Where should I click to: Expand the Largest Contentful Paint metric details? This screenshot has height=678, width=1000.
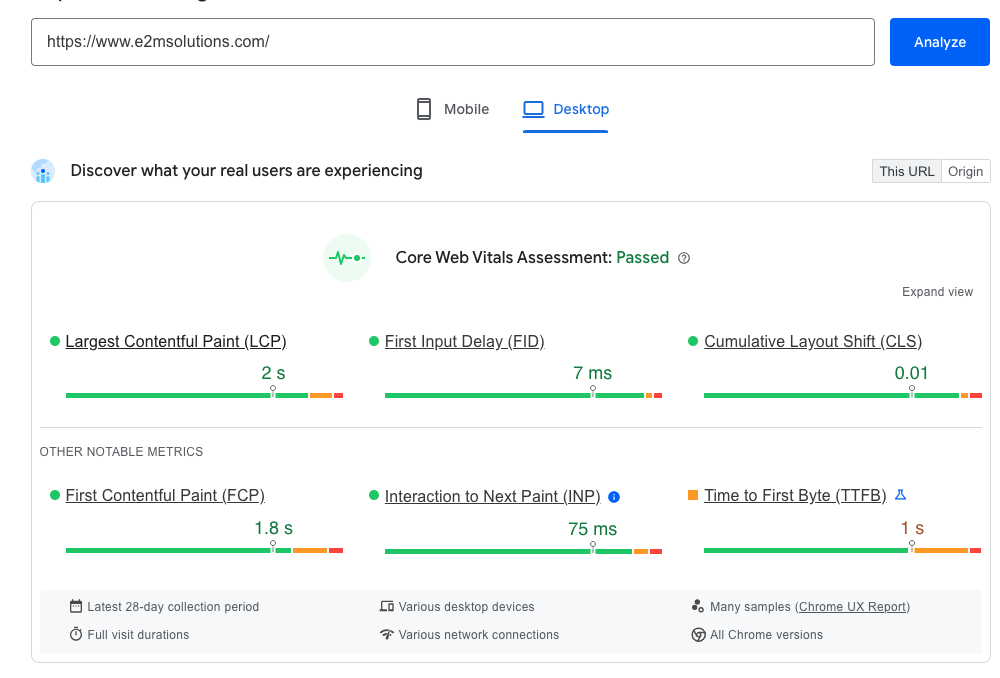(x=175, y=341)
